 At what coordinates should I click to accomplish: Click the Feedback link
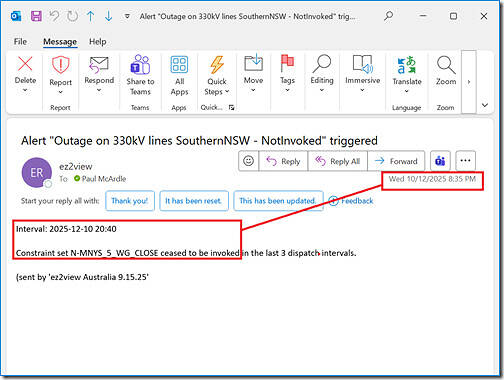351,201
